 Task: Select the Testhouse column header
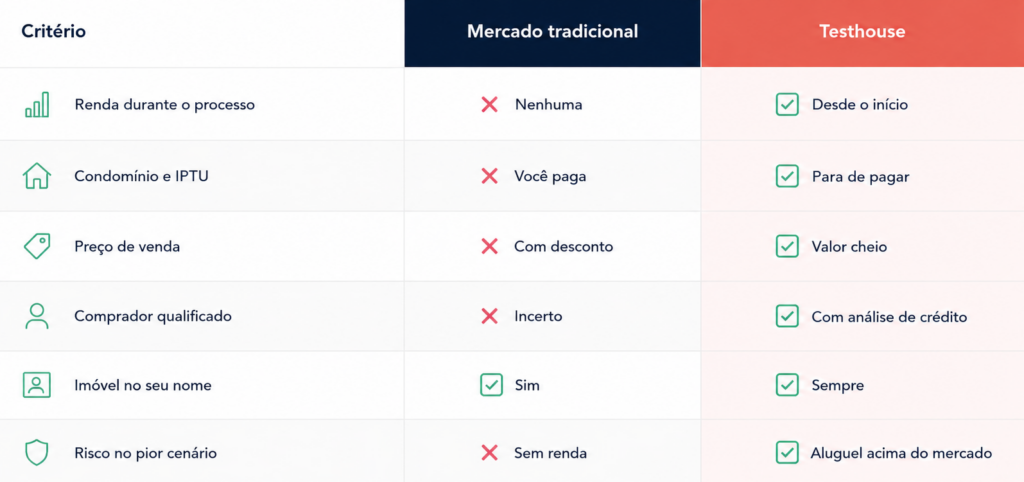click(x=863, y=33)
